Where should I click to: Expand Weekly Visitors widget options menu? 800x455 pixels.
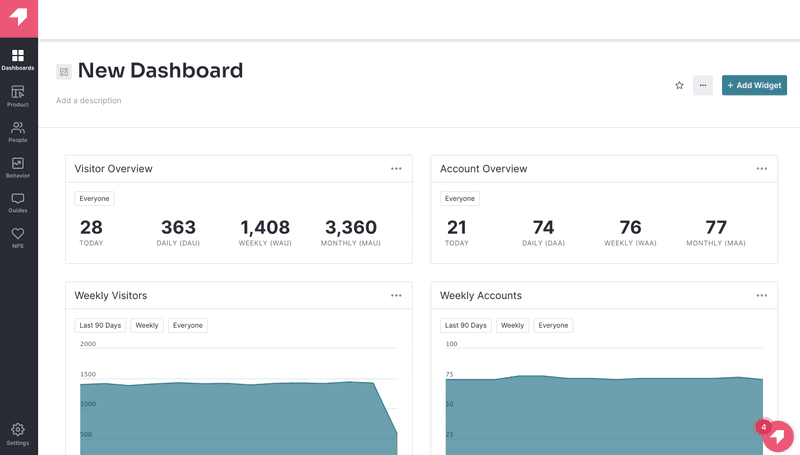[x=396, y=296]
